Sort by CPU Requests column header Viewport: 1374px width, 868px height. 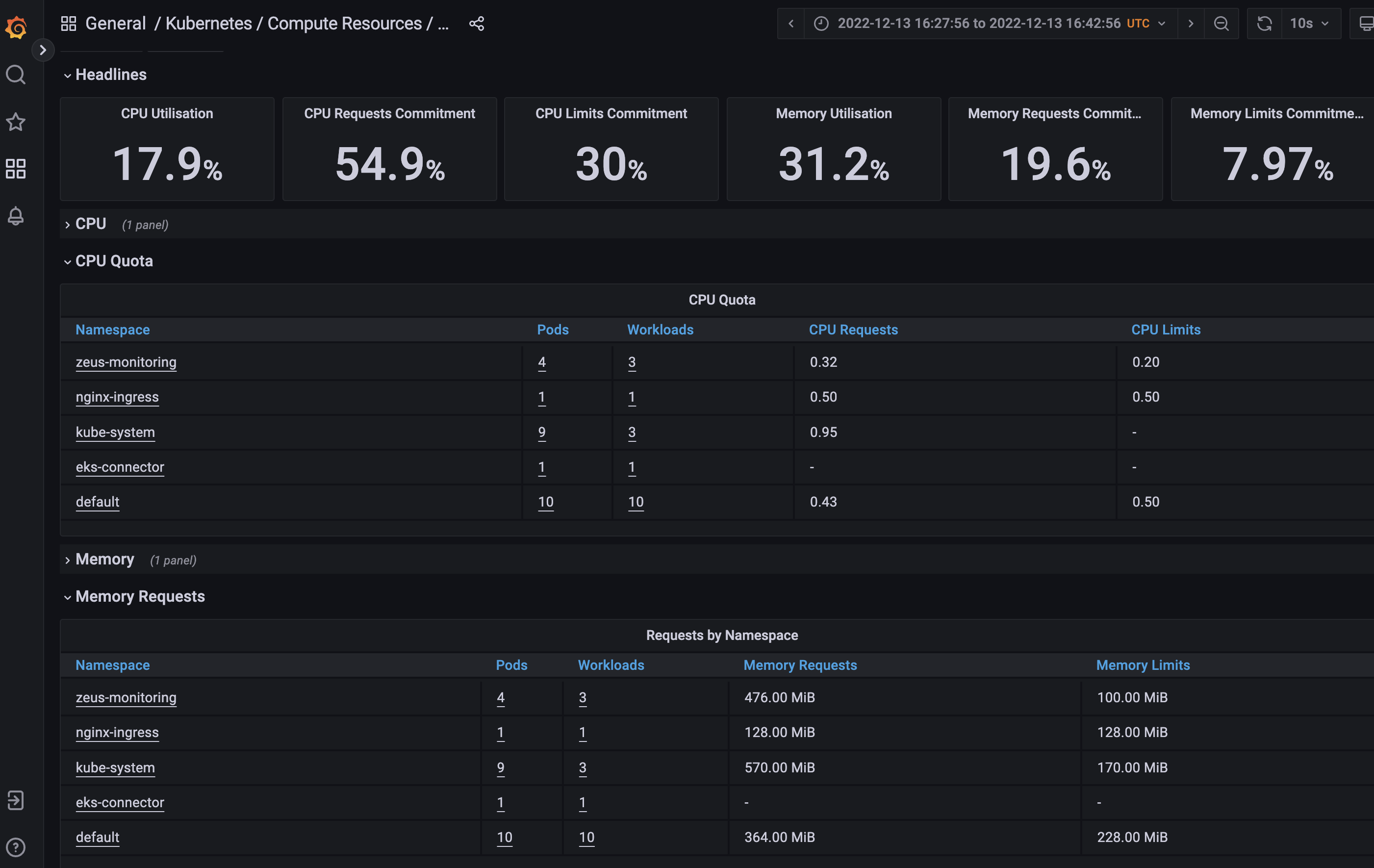click(x=853, y=330)
